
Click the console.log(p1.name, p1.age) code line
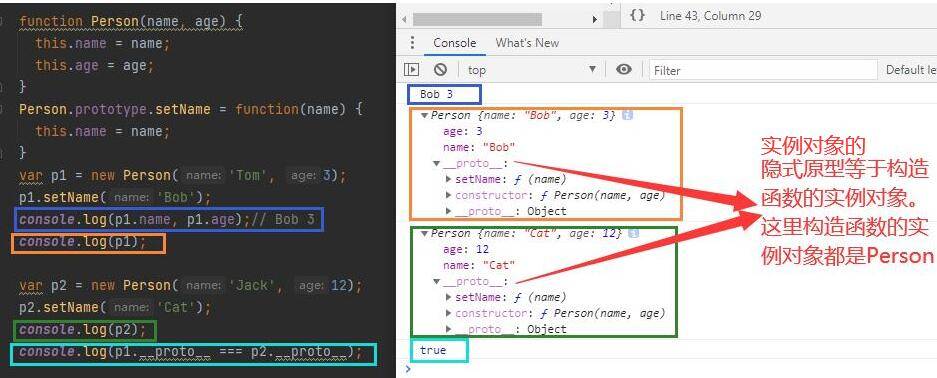tap(167, 219)
